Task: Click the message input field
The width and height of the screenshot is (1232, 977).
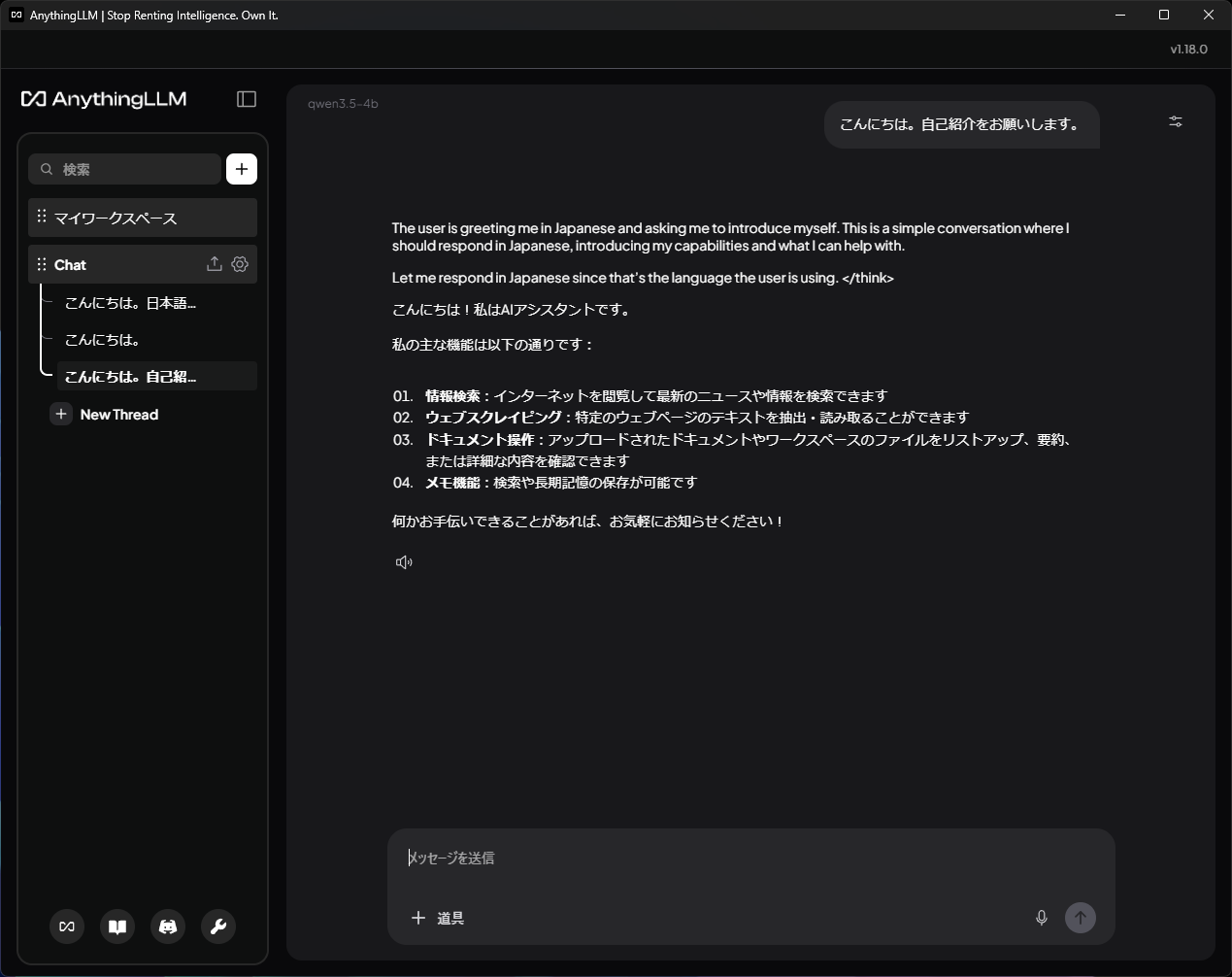Action: click(750, 859)
